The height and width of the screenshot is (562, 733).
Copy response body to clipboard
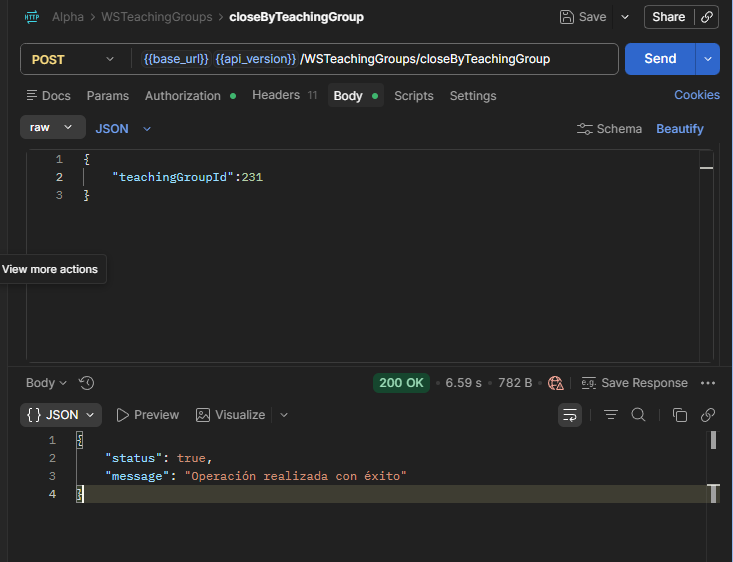tap(679, 415)
